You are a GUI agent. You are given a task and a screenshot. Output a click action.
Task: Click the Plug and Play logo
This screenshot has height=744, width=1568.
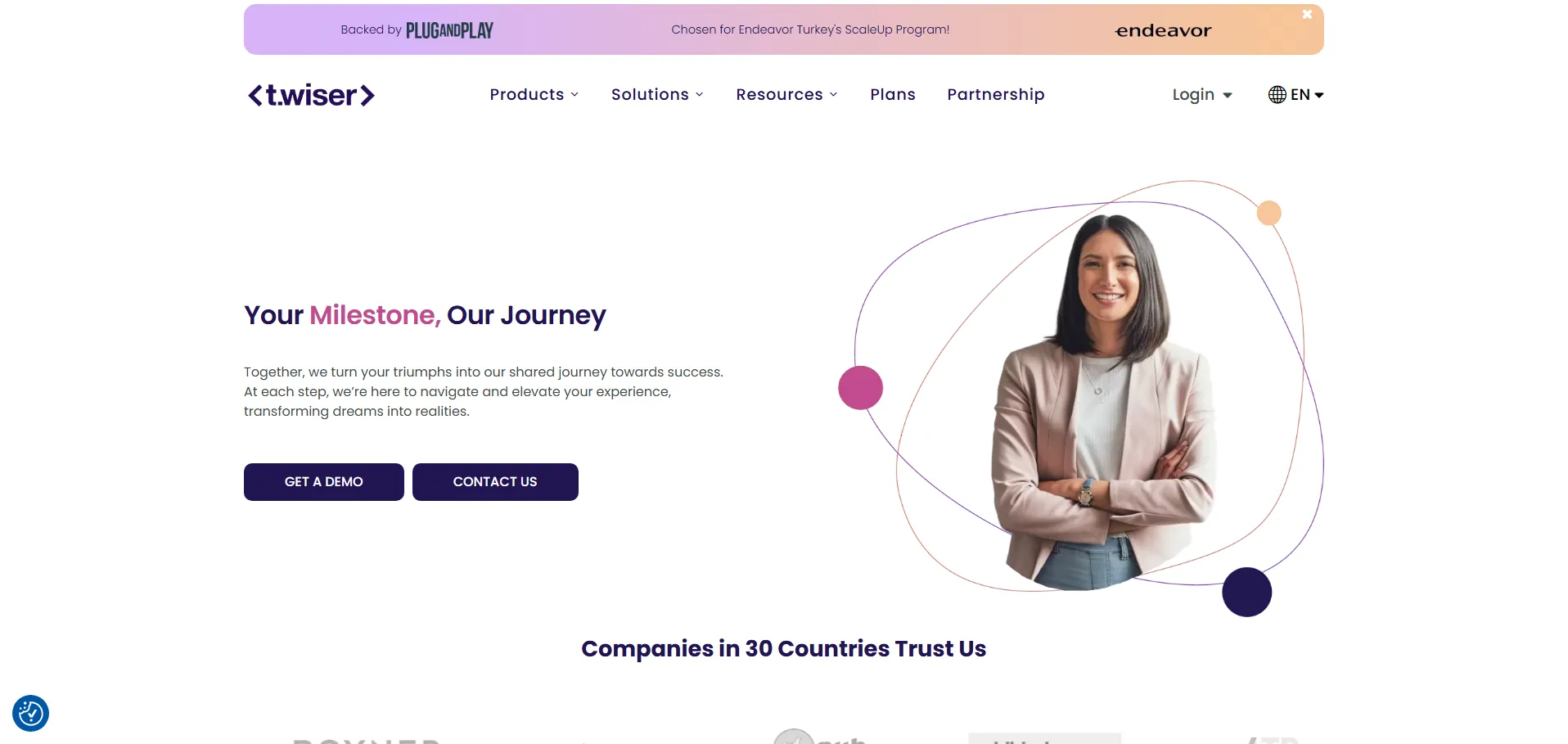pyautogui.click(x=449, y=31)
